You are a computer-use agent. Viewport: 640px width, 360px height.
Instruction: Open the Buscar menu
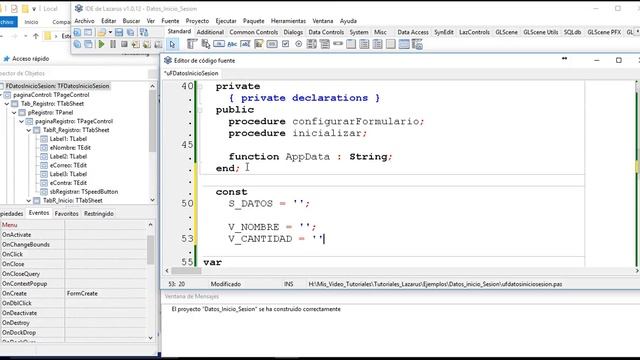[131, 21]
